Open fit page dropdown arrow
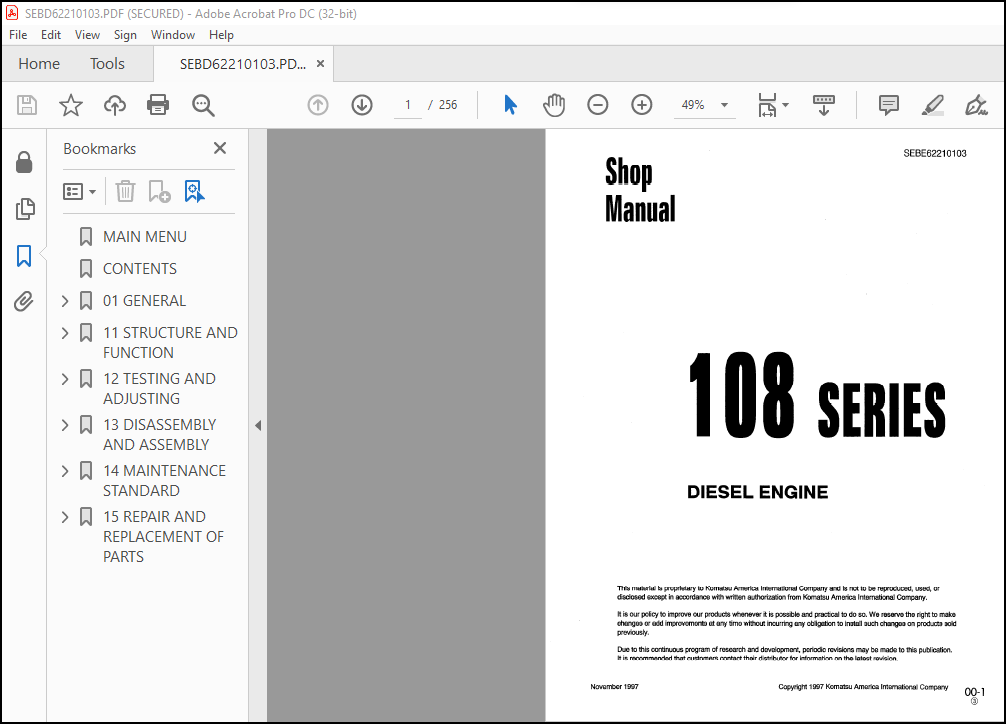This screenshot has height=724, width=1006. pos(785,105)
